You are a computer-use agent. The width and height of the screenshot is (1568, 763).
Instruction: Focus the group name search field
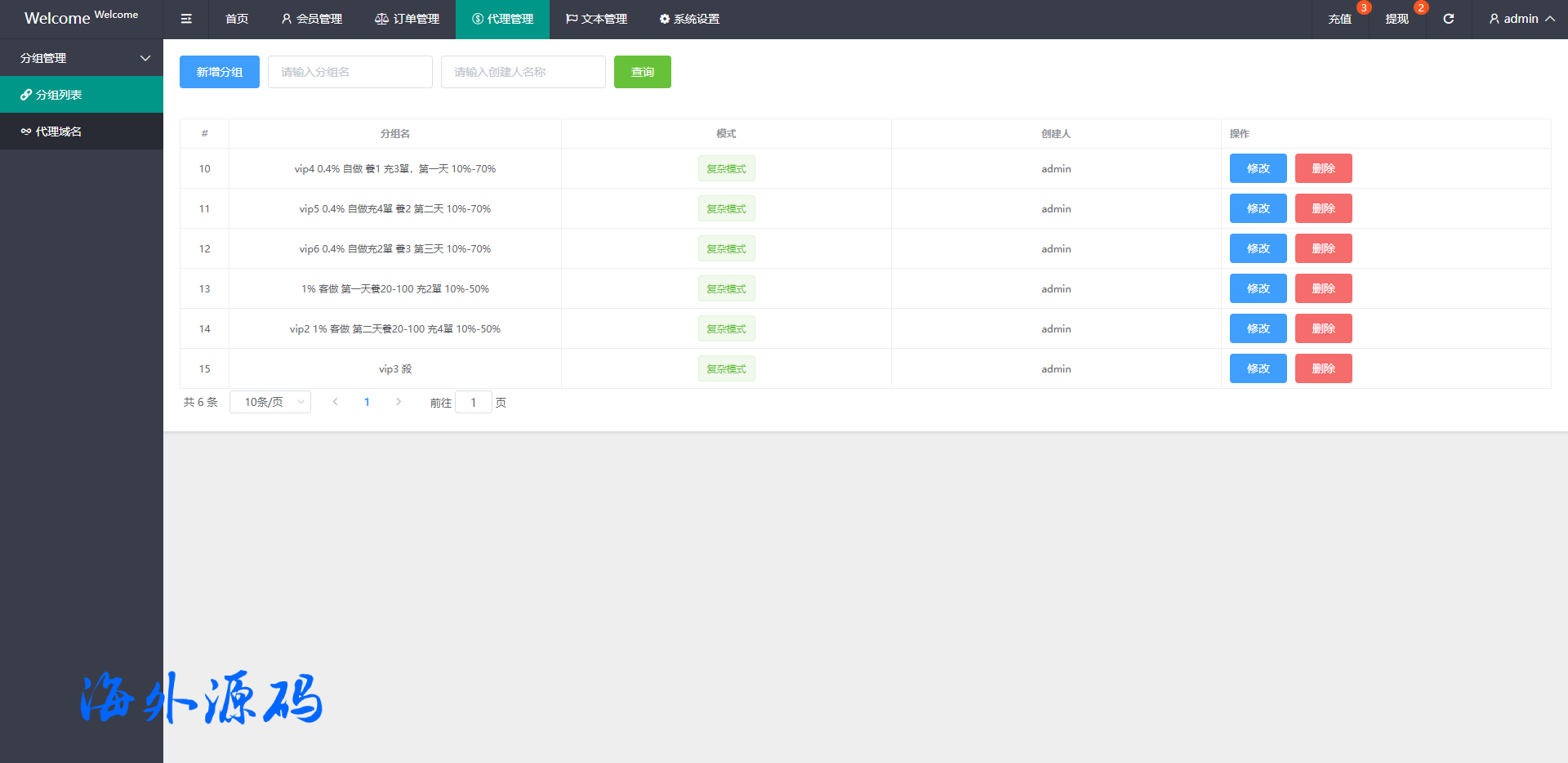click(x=350, y=72)
